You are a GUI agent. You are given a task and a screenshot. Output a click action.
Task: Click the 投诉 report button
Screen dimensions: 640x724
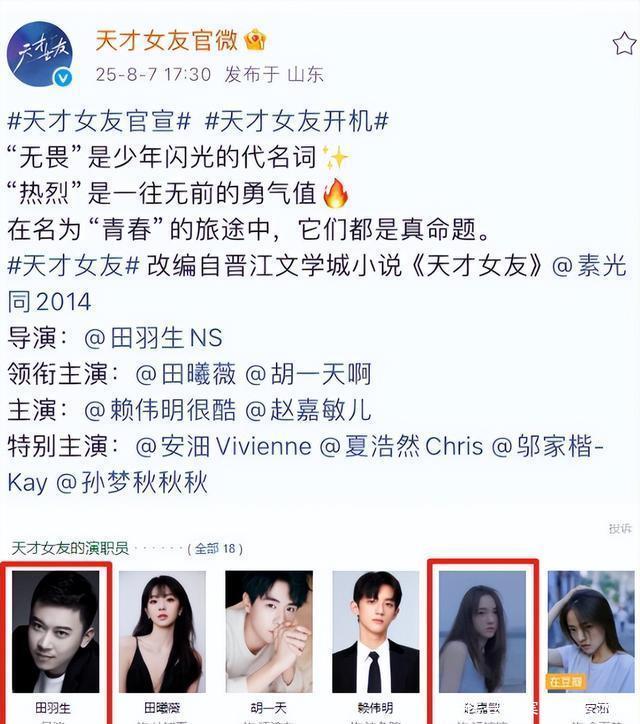tap(620, 528)
